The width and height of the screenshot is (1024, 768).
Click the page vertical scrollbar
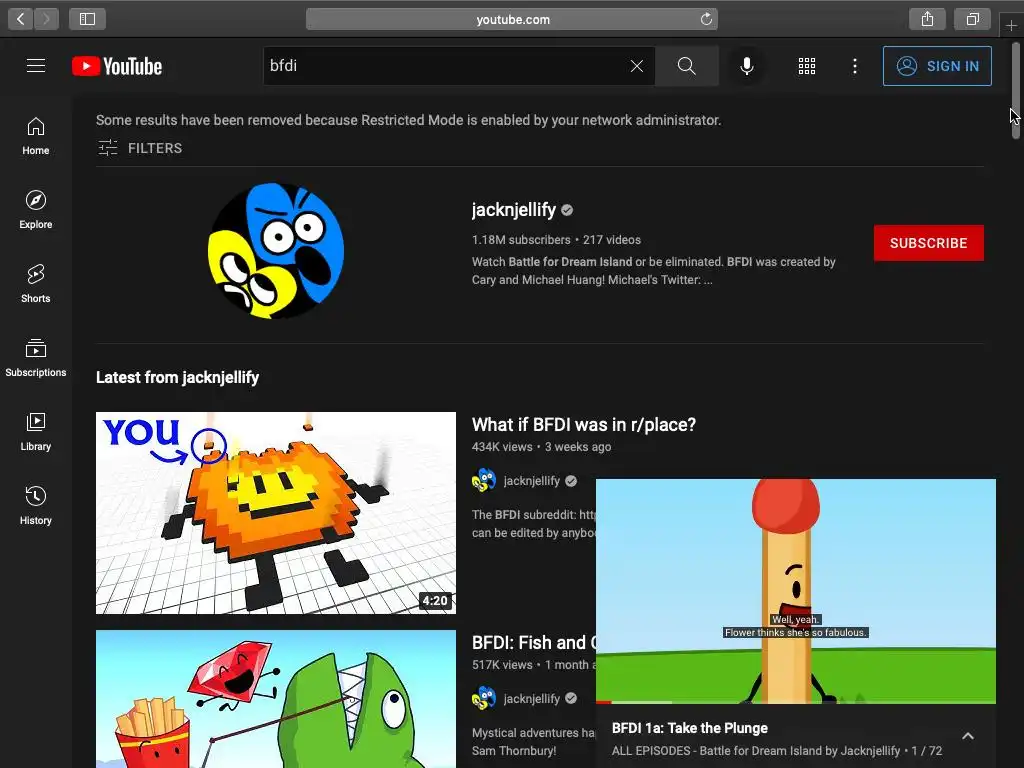coord(1016,89)
